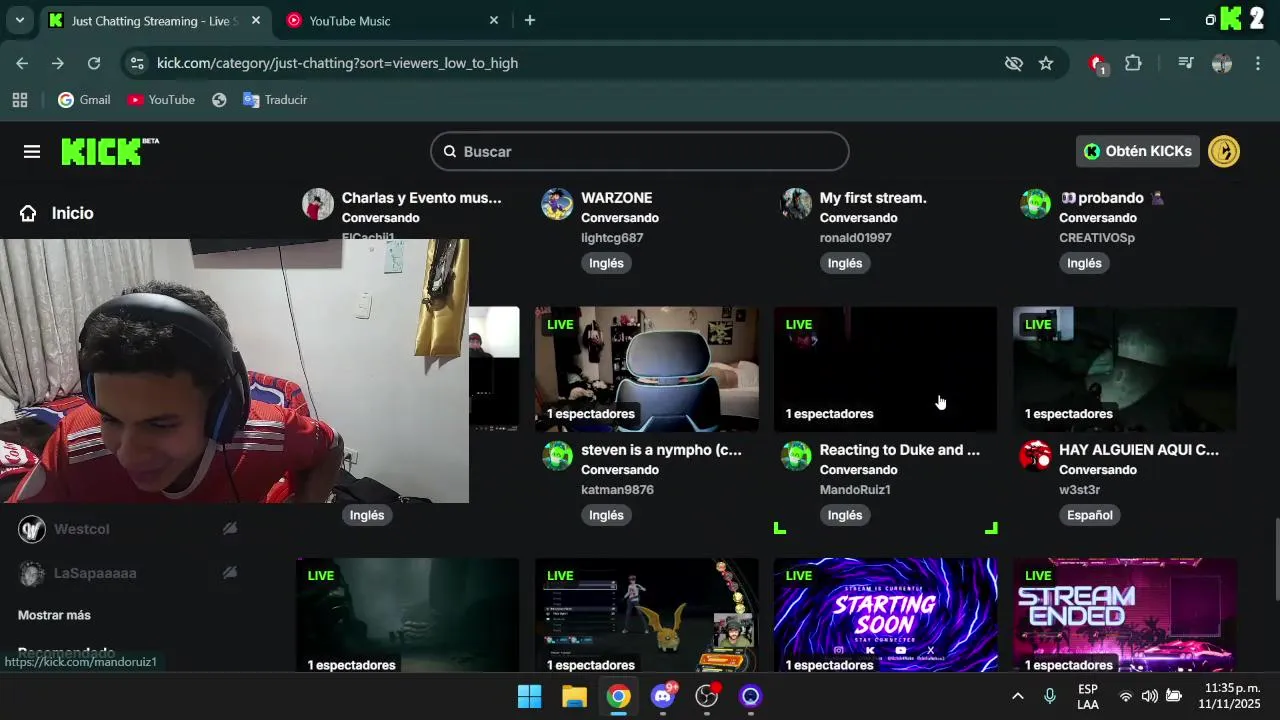View site information in address bar

point(138,63)
